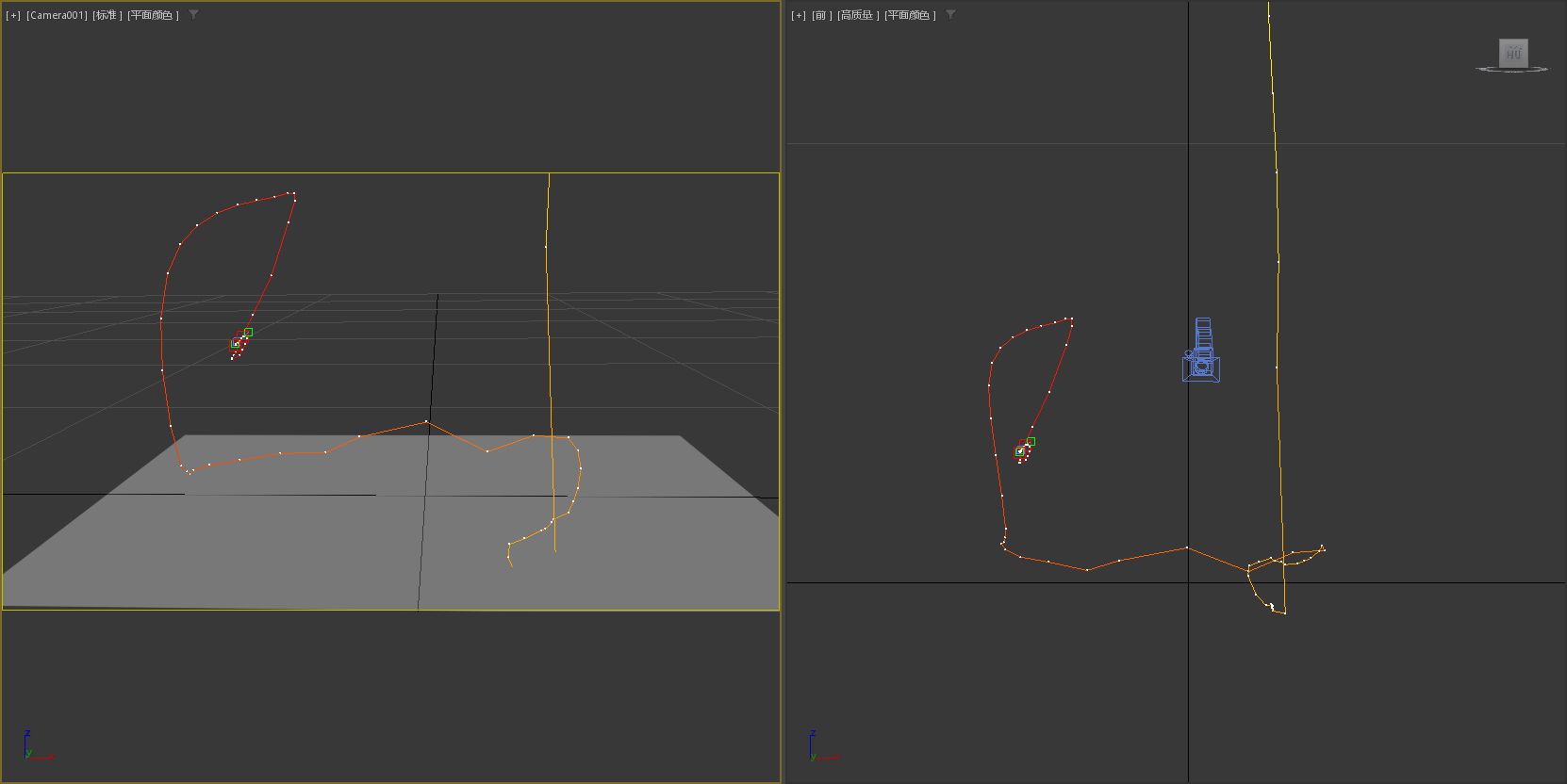Click the filter icon in Camera001 viewport
Screen dimensions: 1567x784
(193, 15)
